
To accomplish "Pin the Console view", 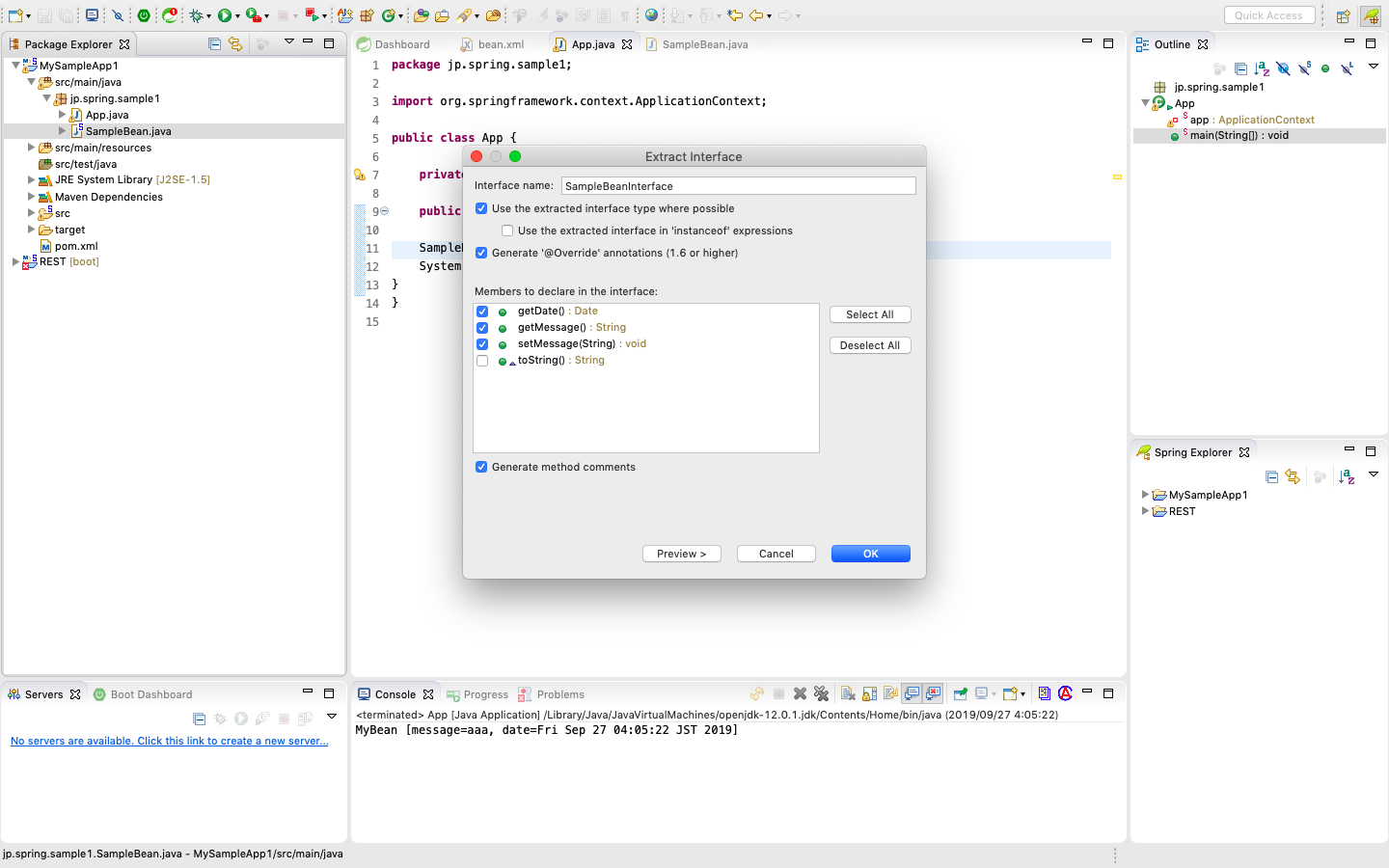I will [960, 693].
